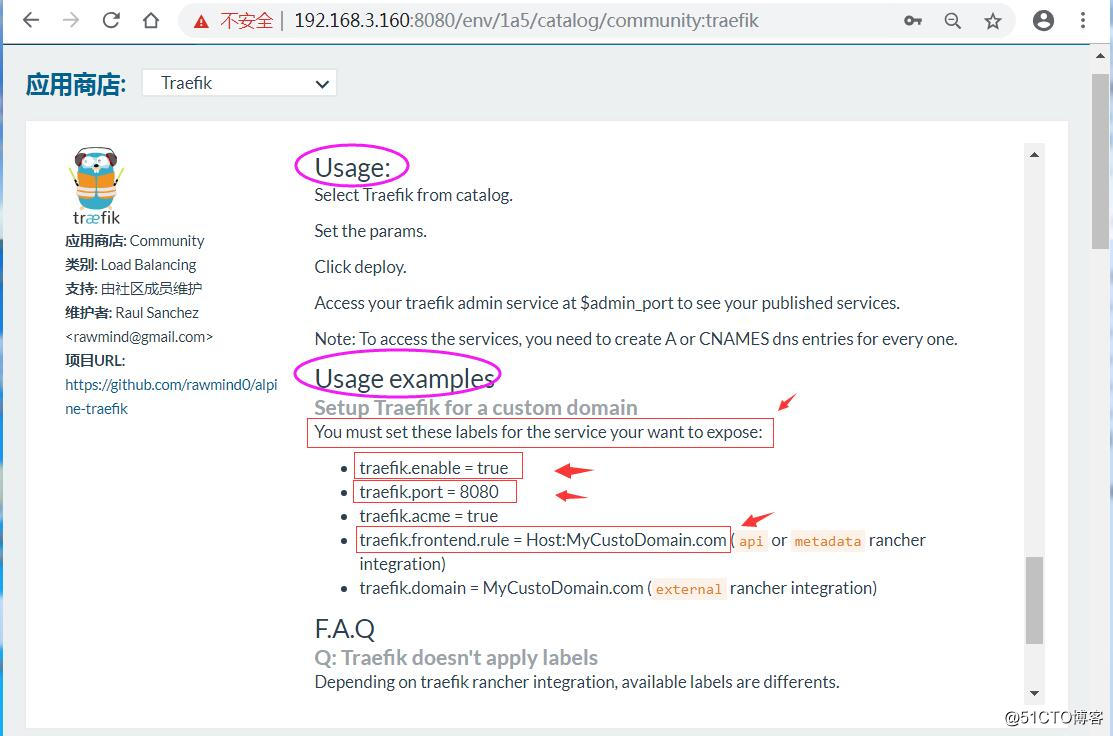
Task: Click the Traefik gopher logo
Action: (x=97, y=186)
